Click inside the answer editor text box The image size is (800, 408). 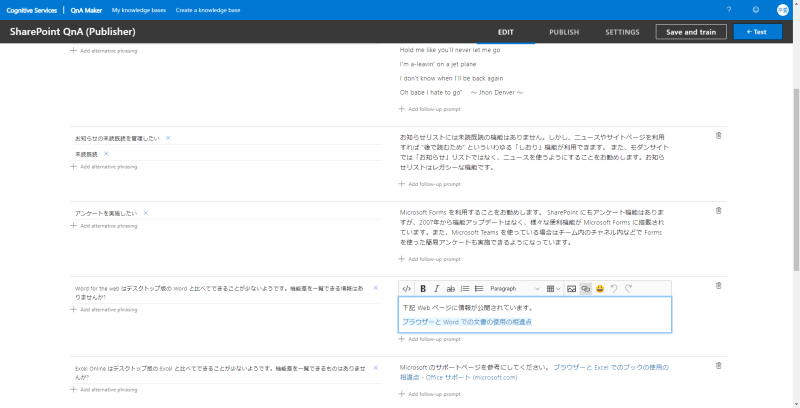[x=535, y=315]
